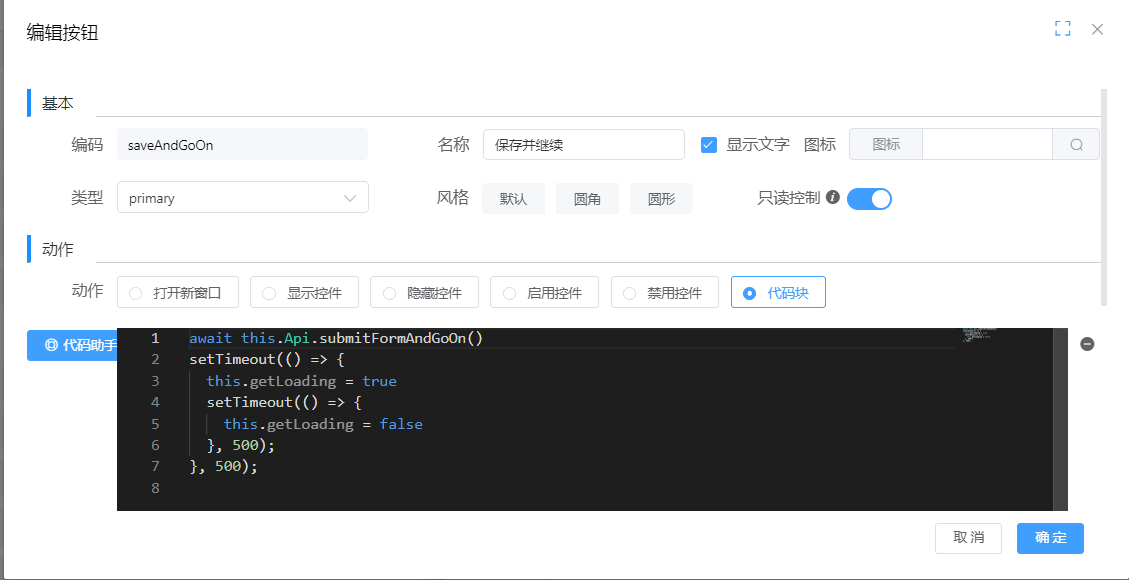Open the 代码助手 code assistant
The image size is (1129, 580).
click(x=72, y=345)
